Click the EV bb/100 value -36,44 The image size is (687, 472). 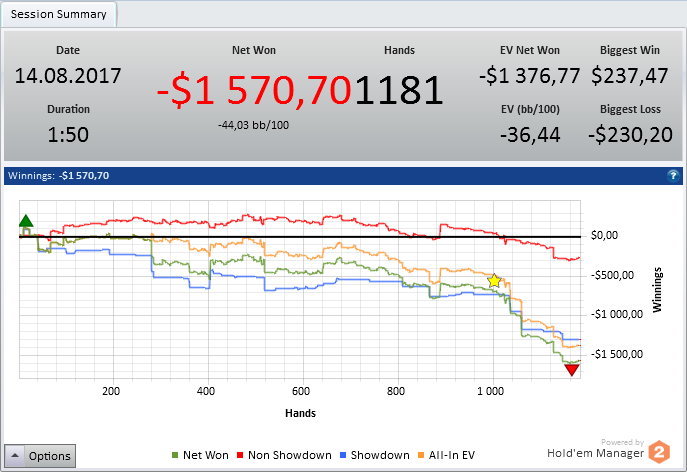pos(530,135)
